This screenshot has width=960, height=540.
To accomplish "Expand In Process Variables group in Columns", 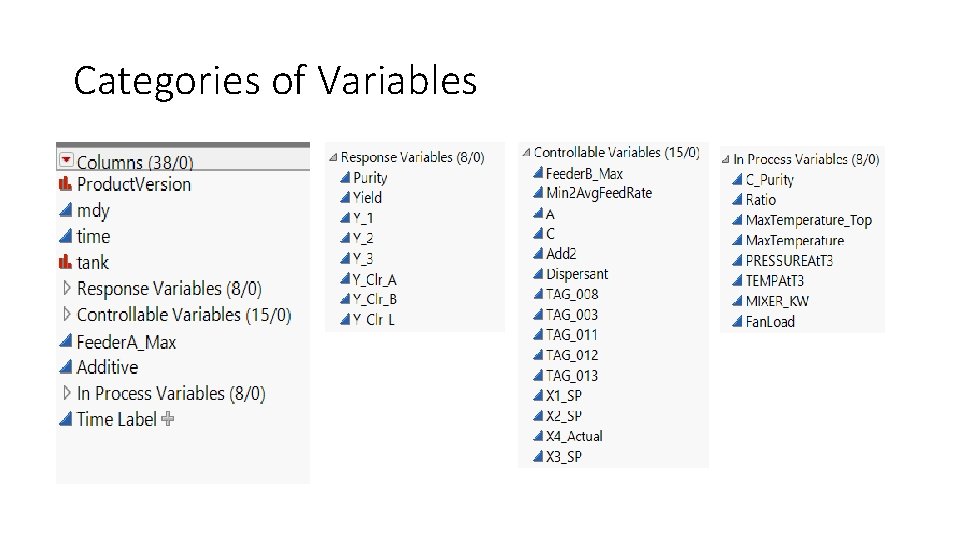I will (x=67, y=393).
